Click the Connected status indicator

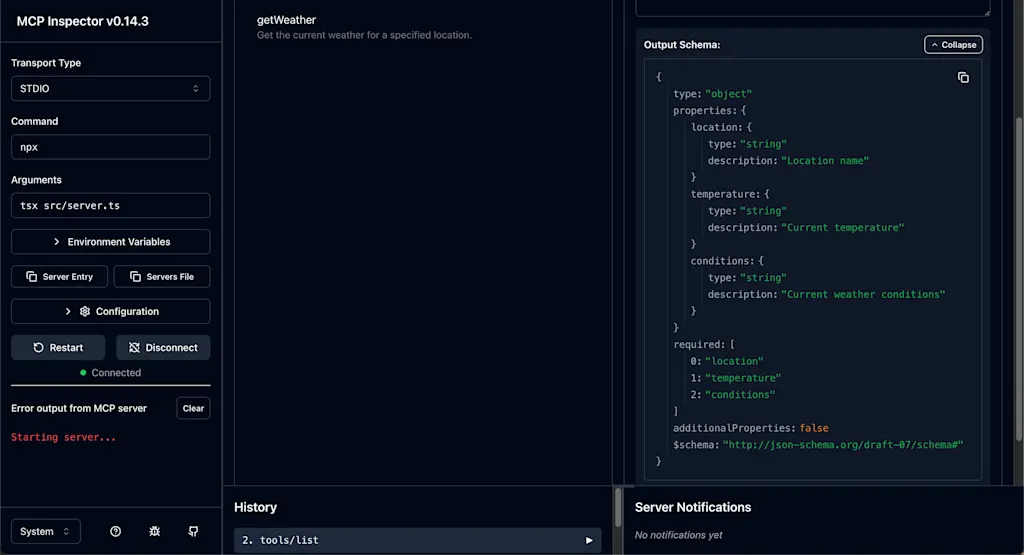(110, 373)
